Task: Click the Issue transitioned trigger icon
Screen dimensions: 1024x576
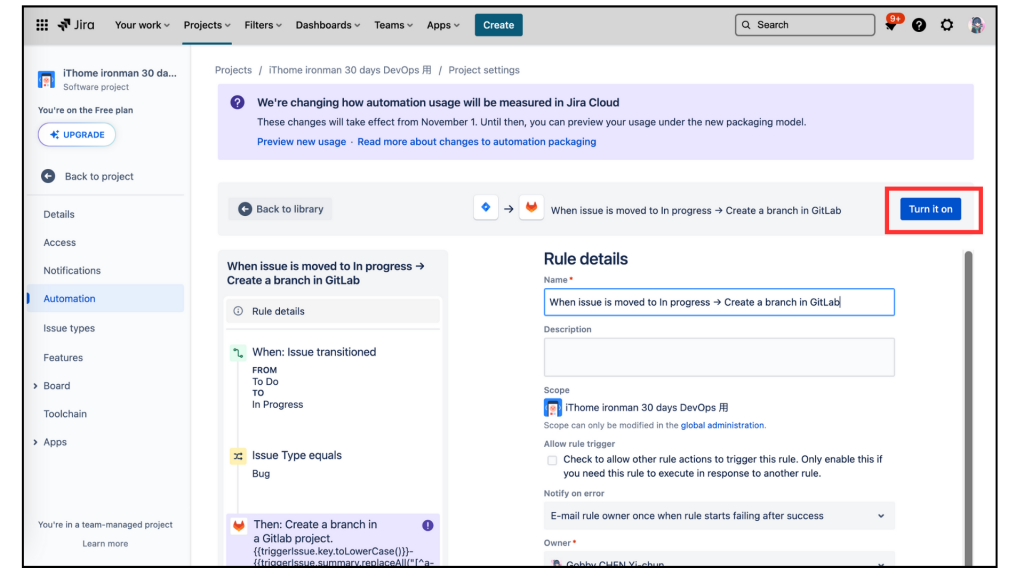Action: [x=238, y=353]
